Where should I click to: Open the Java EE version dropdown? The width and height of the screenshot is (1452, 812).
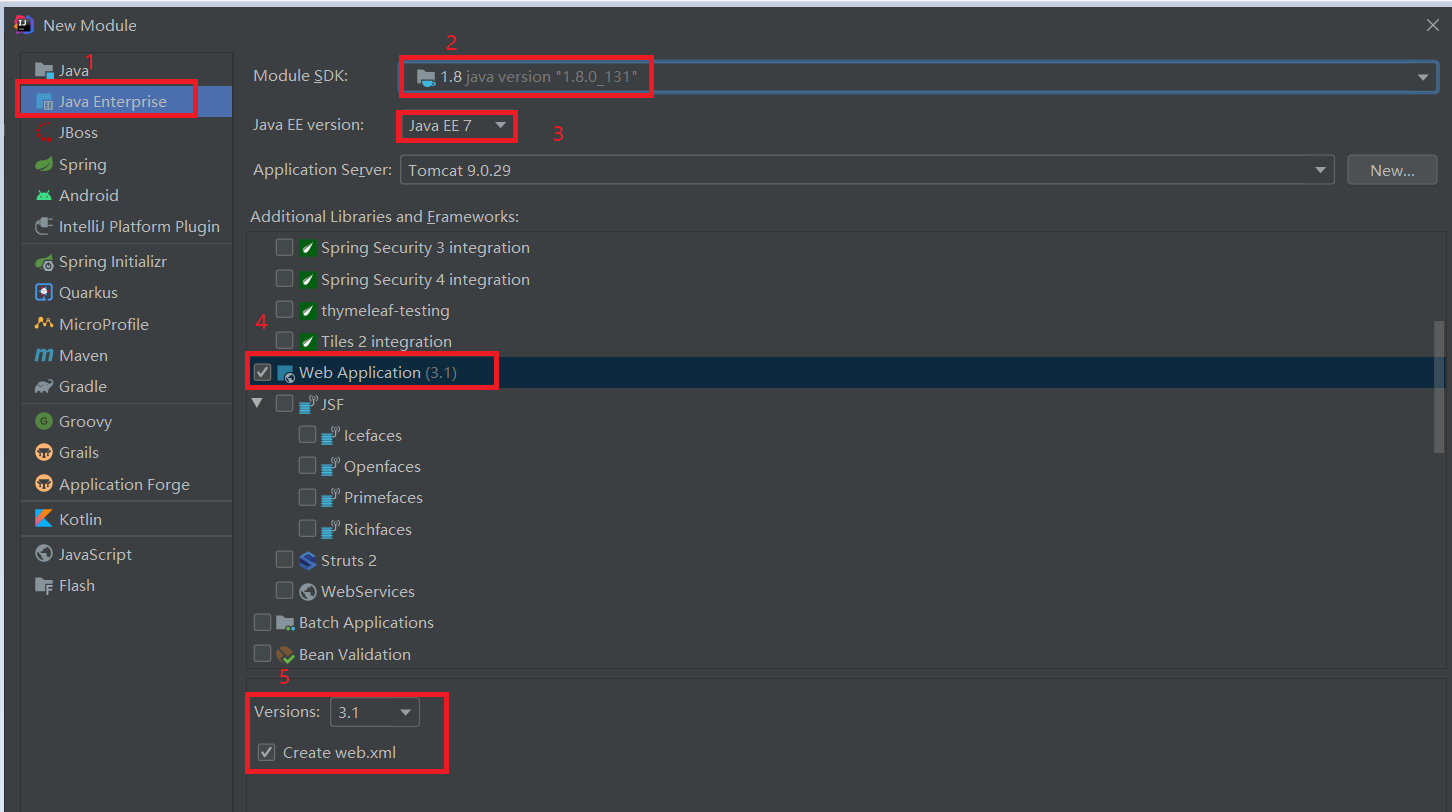[x=458, y=126]
